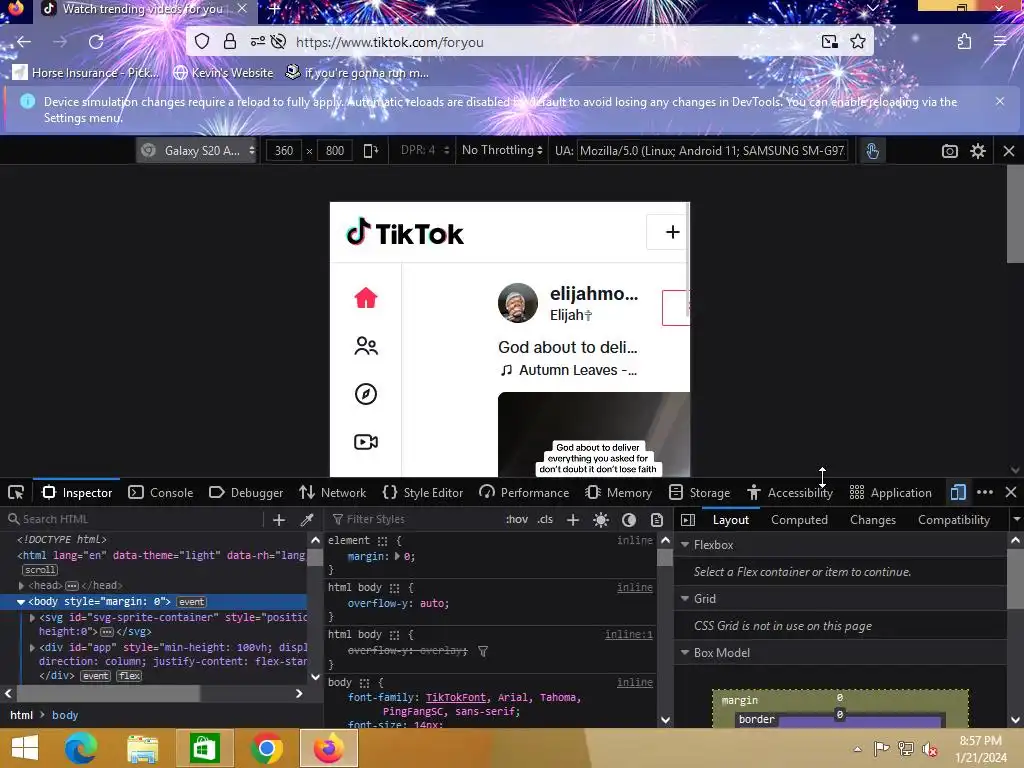Image resolution: width=1024 pixels, height=768 pixels.
Task: Dismiss the device simulation notification
Action: 1000,101
